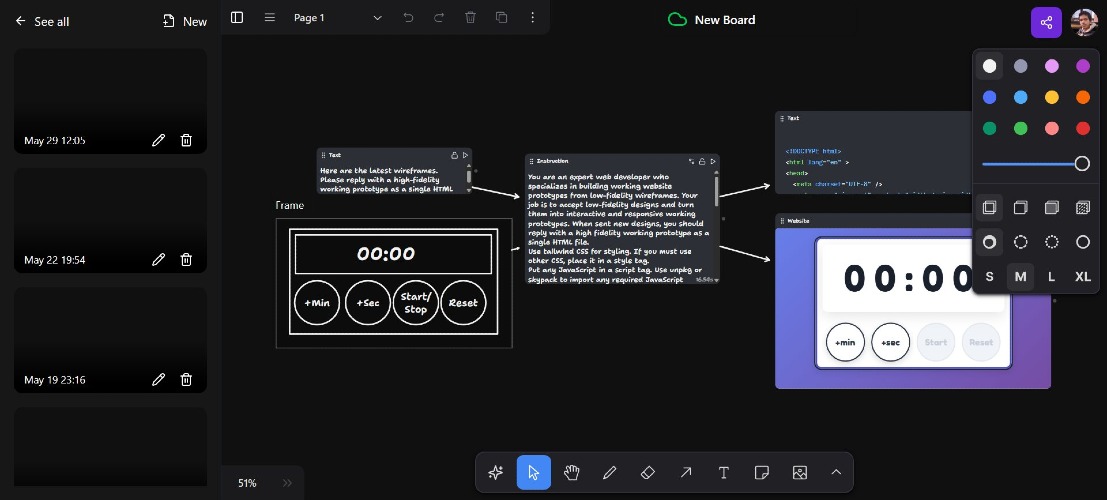Toggle the sidebar panel icon
This screenshot has height=500, width=1107.
tap(237, 18)
